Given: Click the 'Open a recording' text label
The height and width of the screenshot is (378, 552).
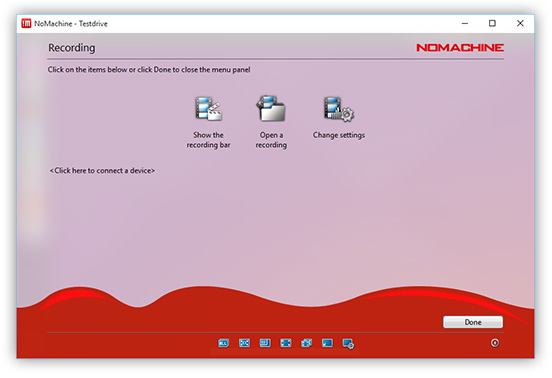Looking at the screenshot, I should coord(271,140).
